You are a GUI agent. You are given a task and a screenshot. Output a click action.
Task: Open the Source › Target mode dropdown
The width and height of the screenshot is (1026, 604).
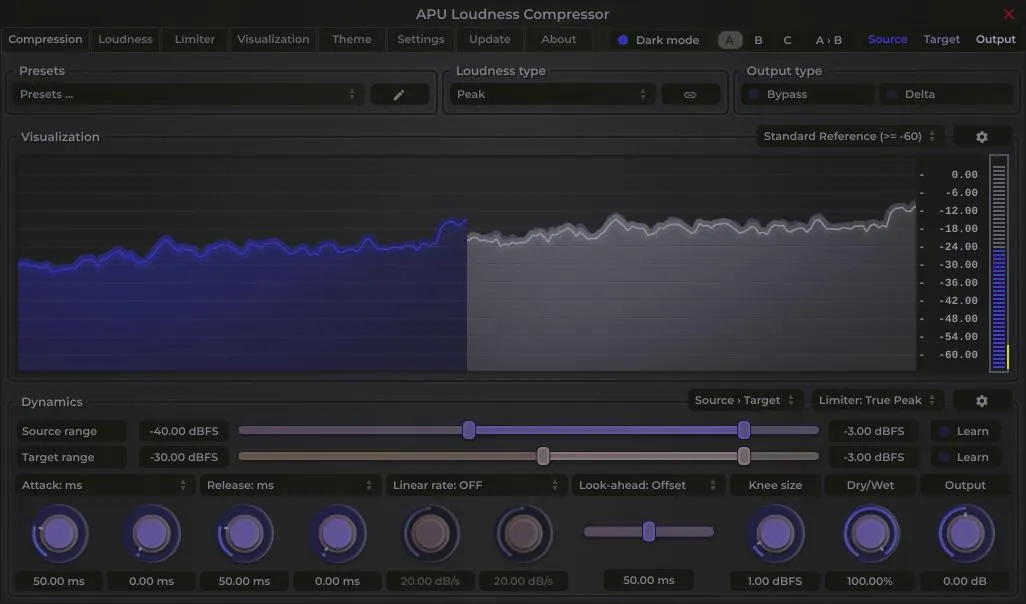(745, 399)
